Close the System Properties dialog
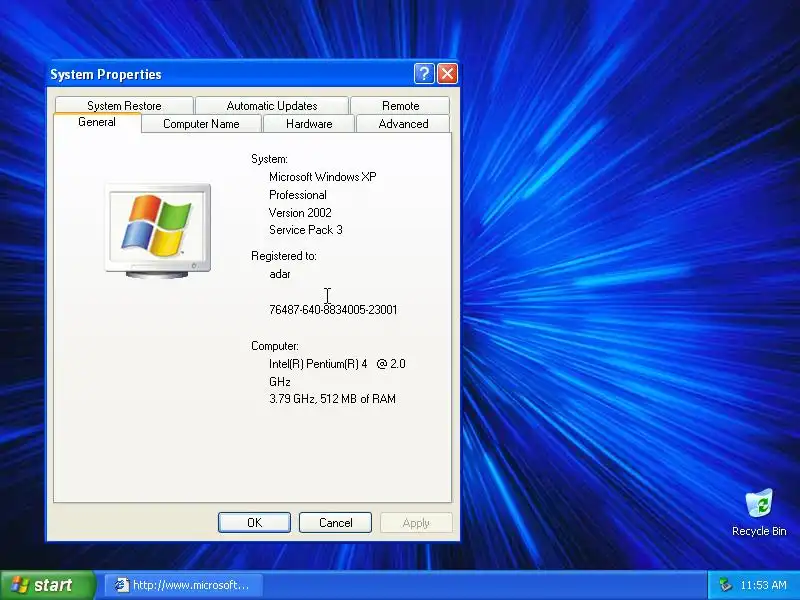 tap(447, 74)
